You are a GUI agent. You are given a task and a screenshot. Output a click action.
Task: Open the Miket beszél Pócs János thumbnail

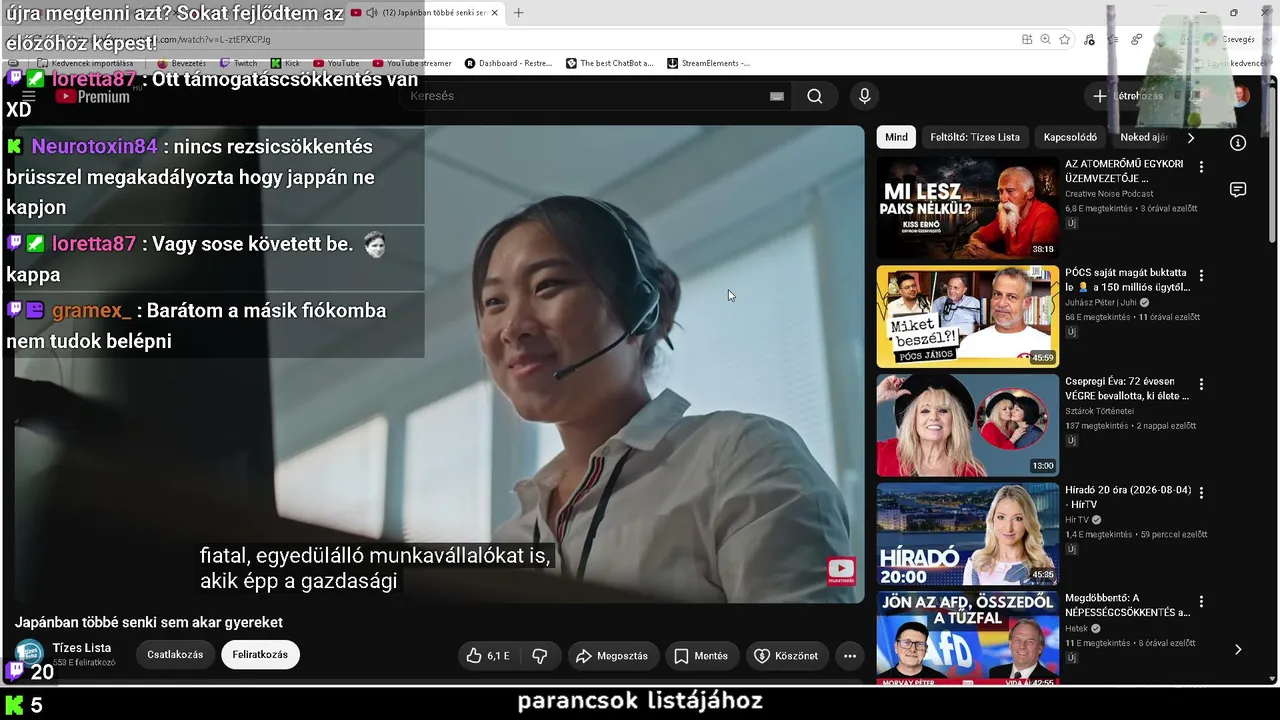[x=967, y=316]
